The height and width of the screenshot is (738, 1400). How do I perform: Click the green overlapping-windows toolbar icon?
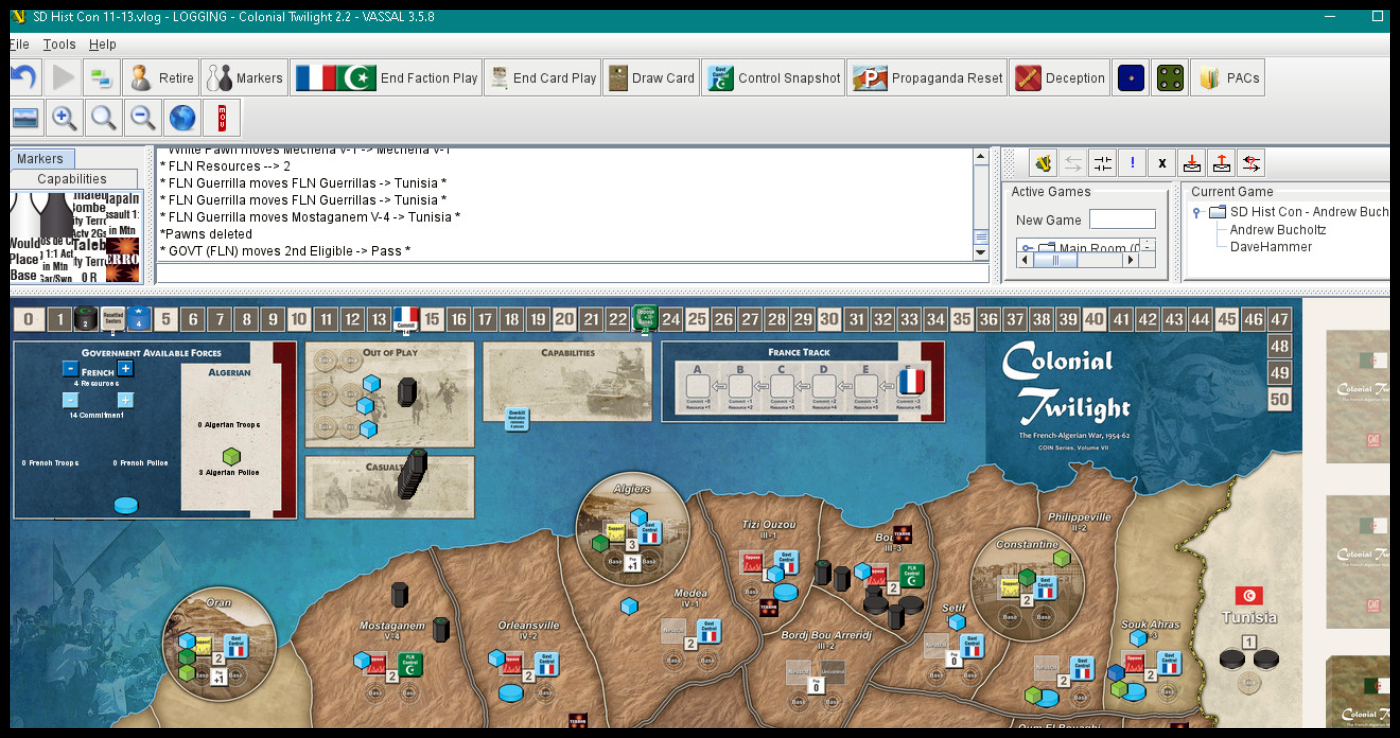(101, 77)
